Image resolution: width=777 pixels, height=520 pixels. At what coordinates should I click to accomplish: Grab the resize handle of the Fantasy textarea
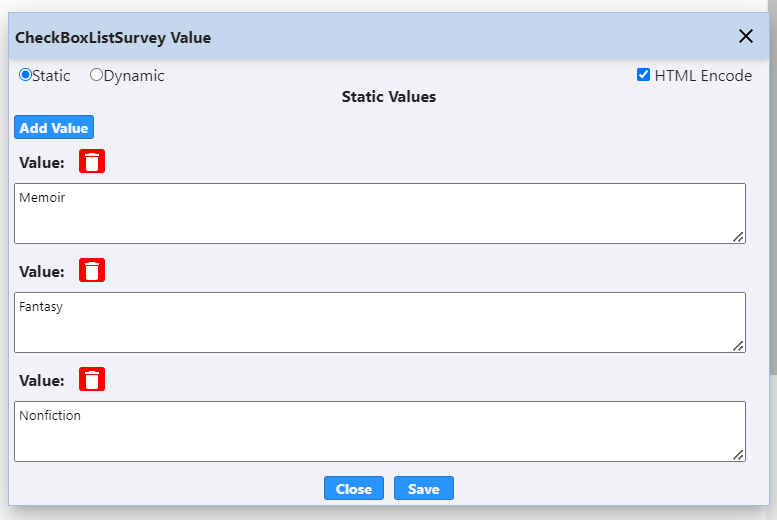[x=738, y=346]
